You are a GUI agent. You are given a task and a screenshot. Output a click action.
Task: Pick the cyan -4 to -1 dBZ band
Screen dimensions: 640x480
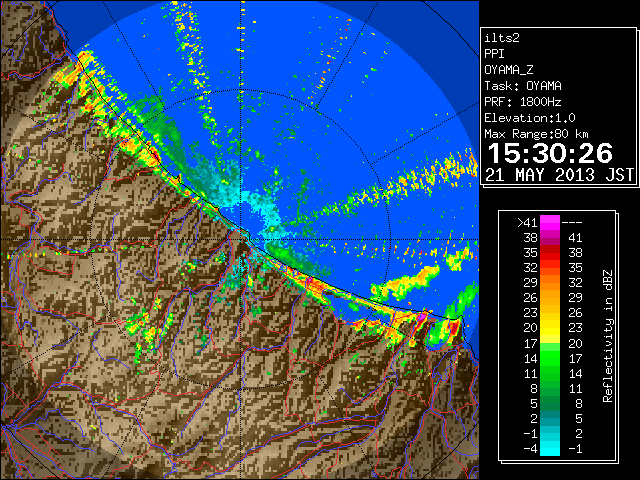(550, 449)
